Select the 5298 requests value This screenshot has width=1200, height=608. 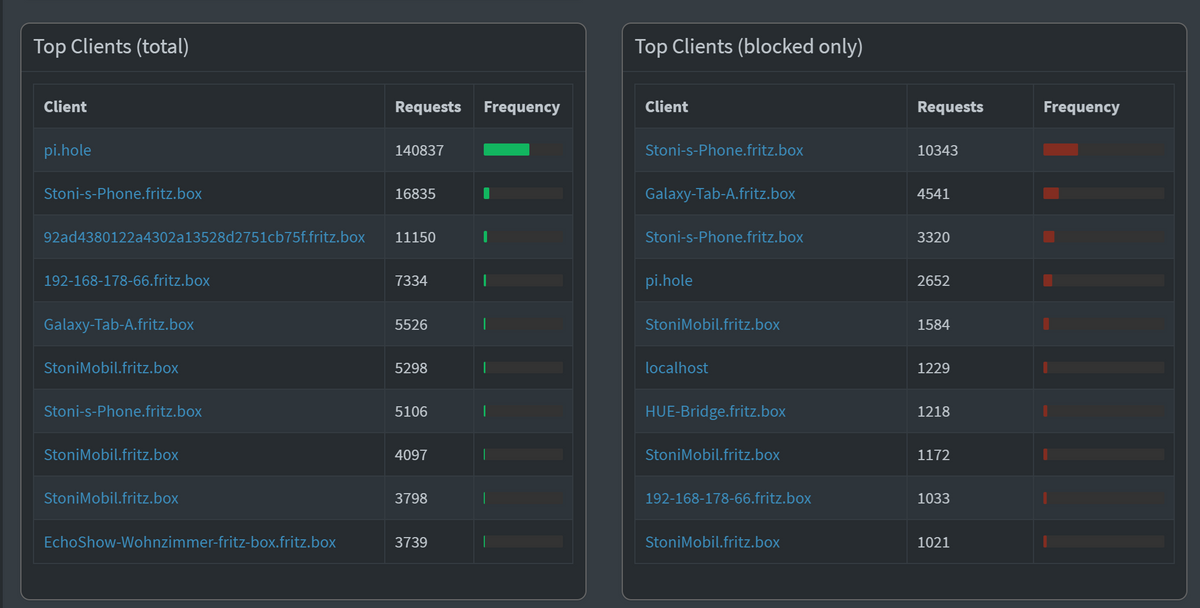pyautogui.click(x=411, y=368)
